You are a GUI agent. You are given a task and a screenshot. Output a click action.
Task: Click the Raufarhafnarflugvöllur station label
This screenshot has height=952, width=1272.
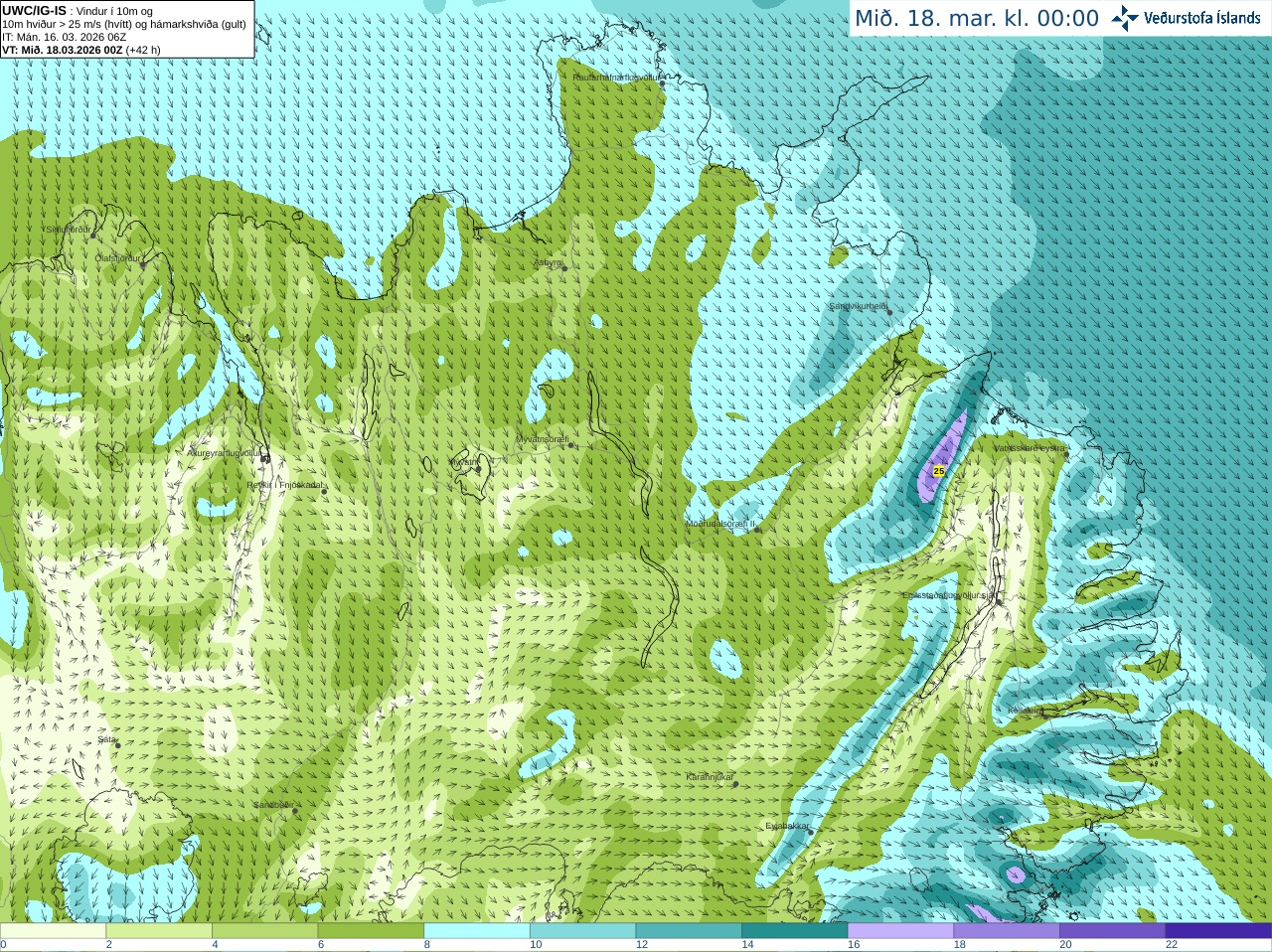[x=617, y=77]
